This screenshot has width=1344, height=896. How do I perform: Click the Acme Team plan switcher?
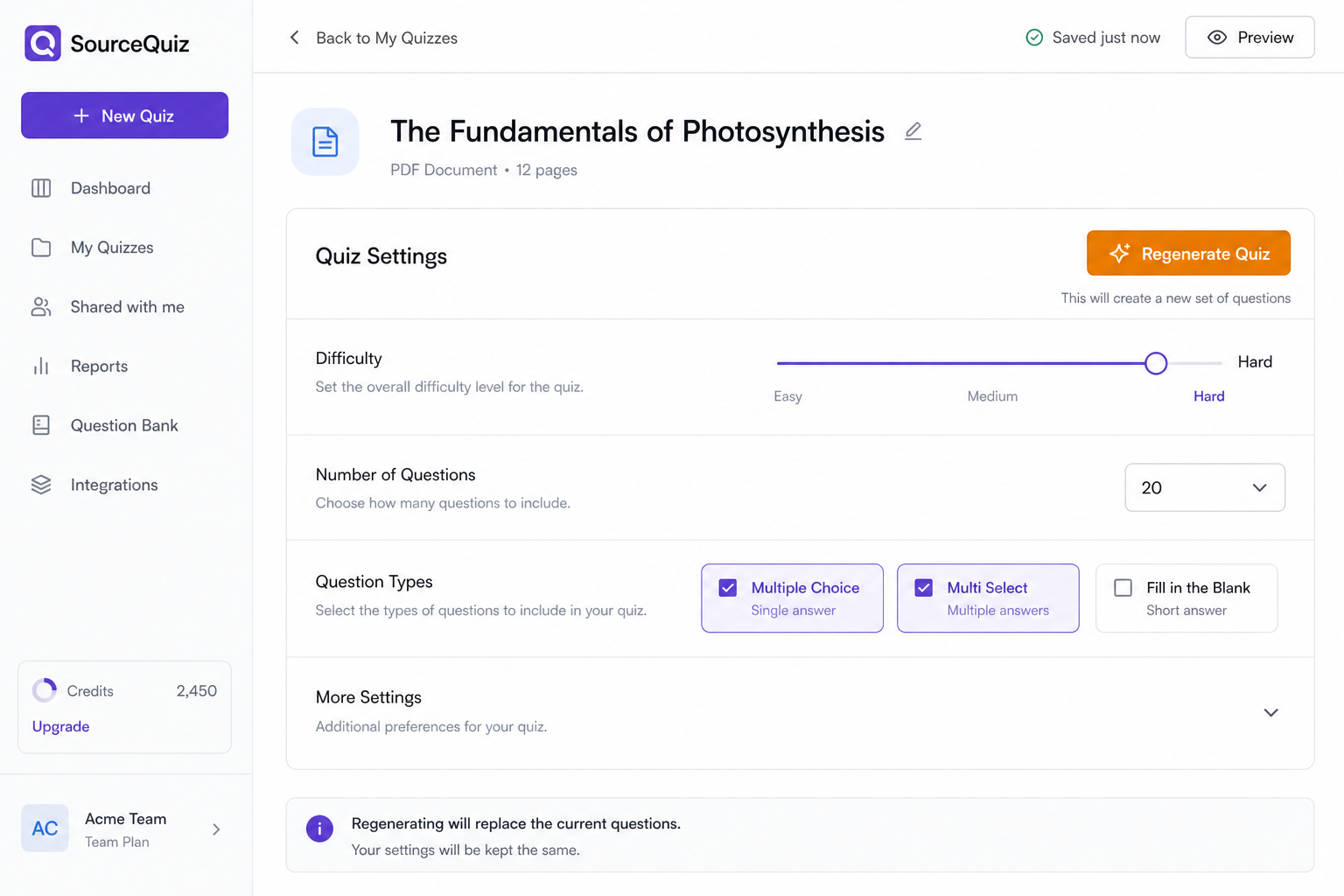point(124,828)
